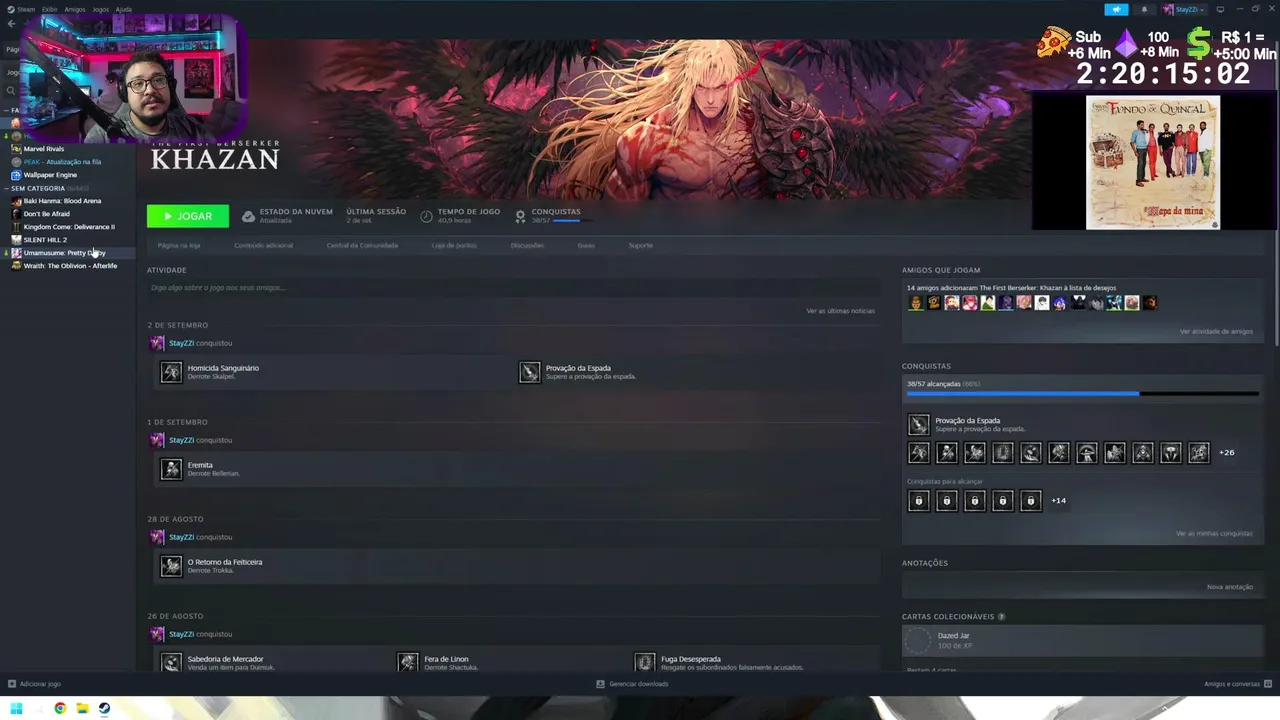The image size is (1280, 720).
Task: Open the Guias tab
Action: (586, 245)
